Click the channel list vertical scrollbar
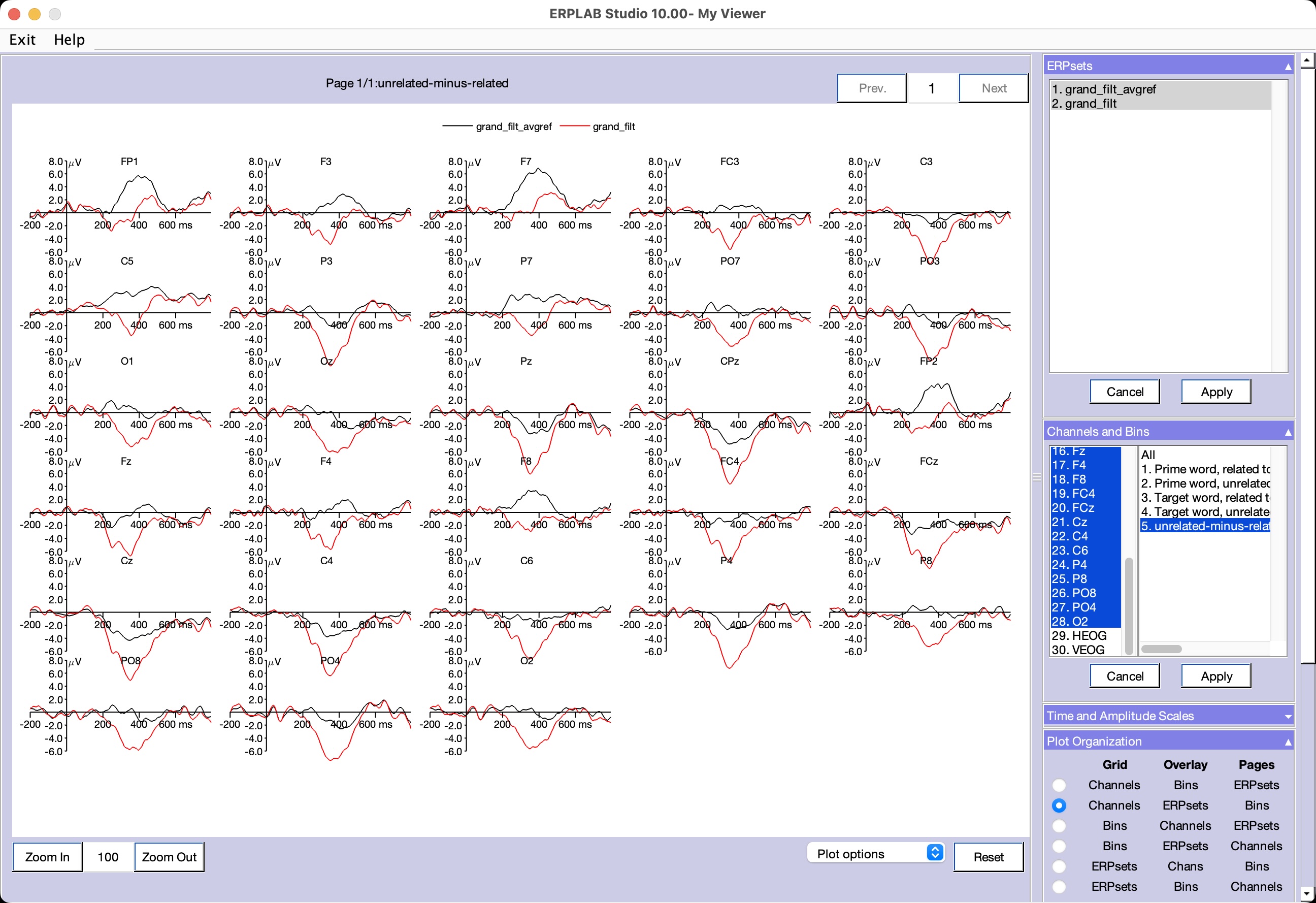This screenshot has height=903, width=1316. pos(1129,606)
